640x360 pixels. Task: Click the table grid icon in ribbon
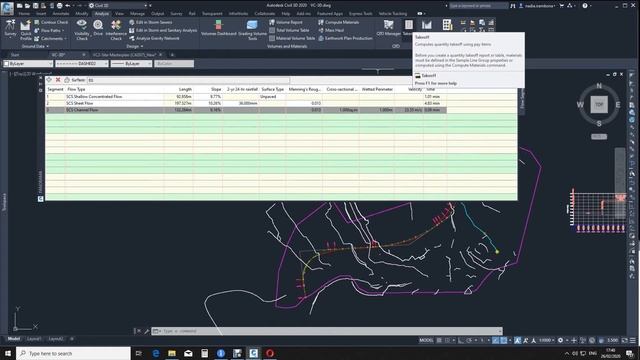click(x=447, y=25)
